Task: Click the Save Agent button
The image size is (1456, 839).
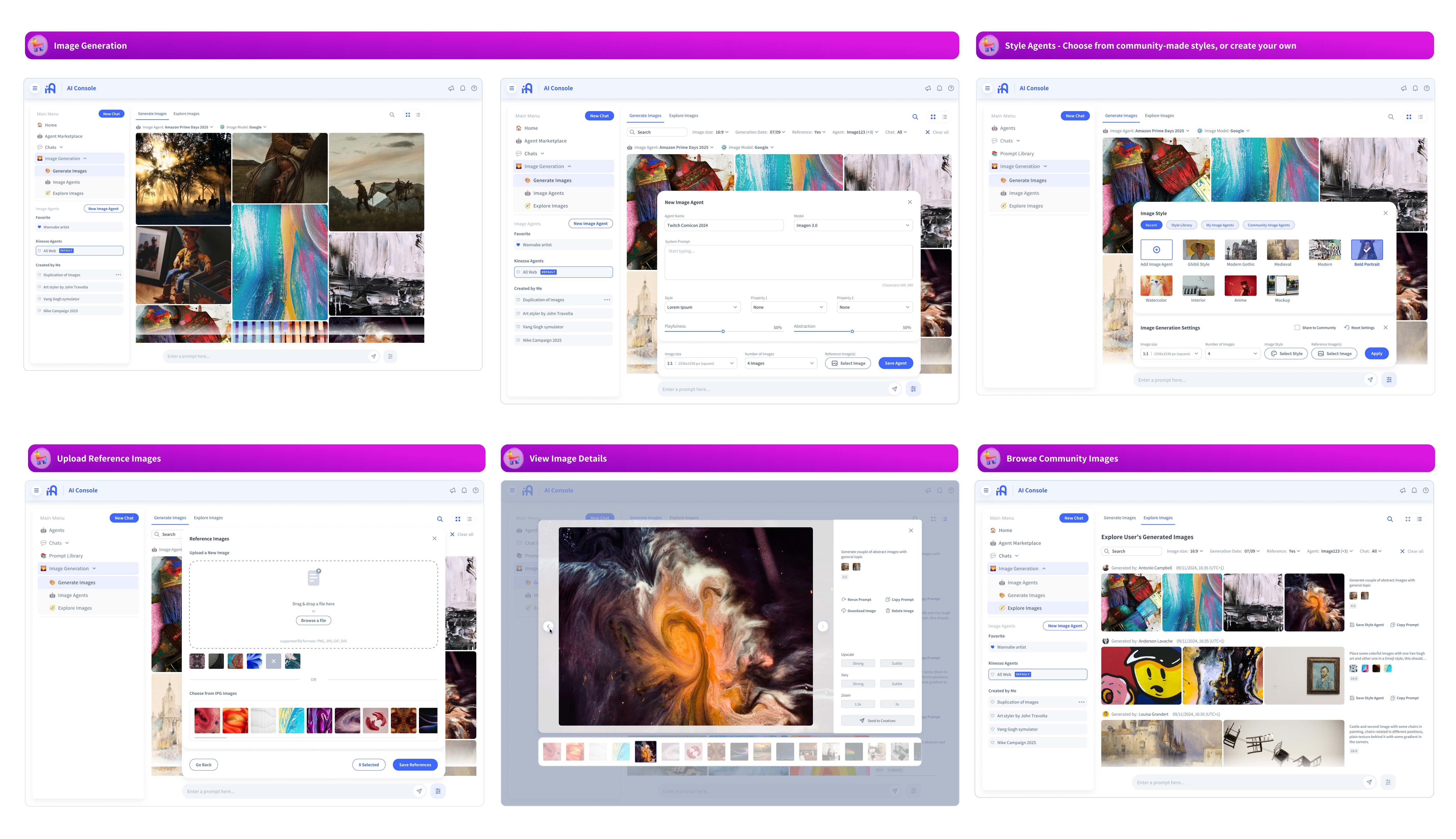Action: pos(895,363)
